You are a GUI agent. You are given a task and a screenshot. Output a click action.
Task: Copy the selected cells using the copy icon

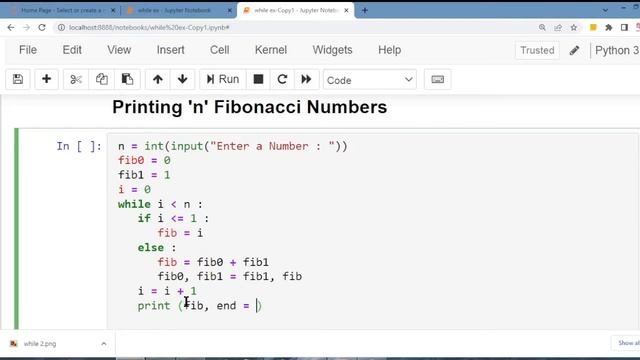[102, 79]
